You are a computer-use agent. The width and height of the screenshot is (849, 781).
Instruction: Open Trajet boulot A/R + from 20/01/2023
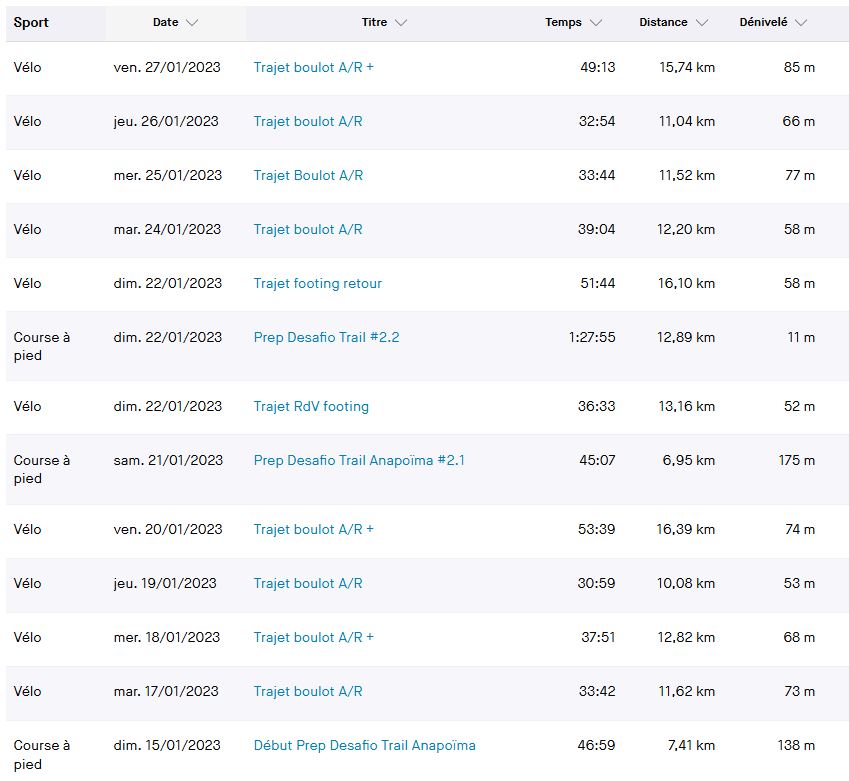[313, 529]
